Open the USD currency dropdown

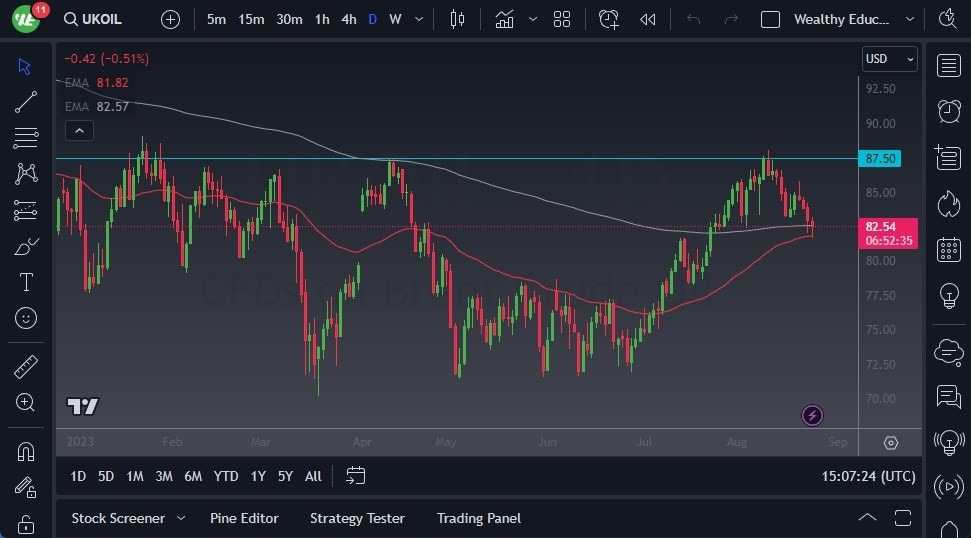[889, 59]
